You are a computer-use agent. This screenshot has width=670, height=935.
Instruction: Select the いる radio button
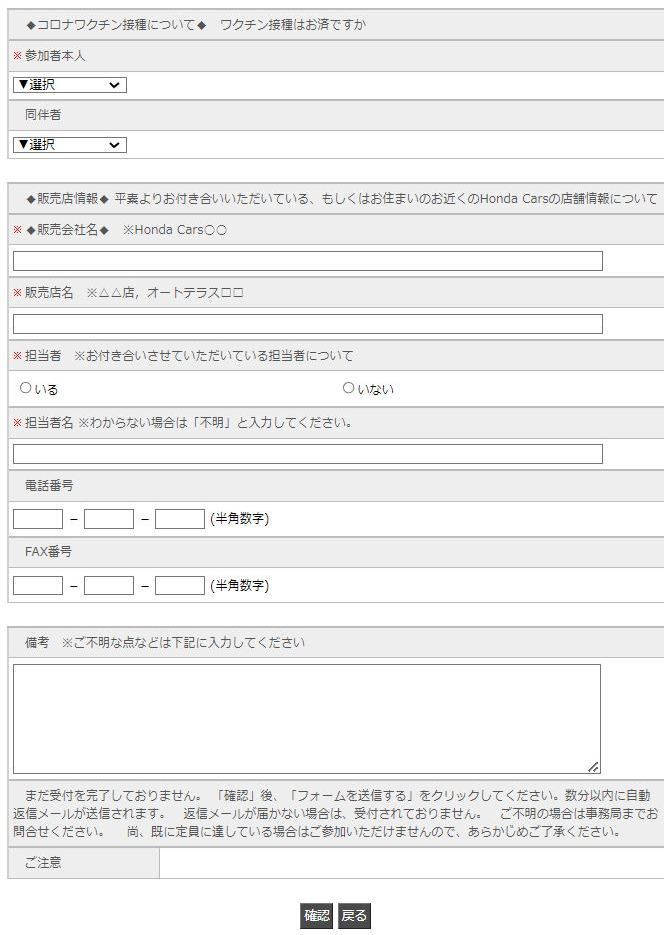(x=26, y=388)
